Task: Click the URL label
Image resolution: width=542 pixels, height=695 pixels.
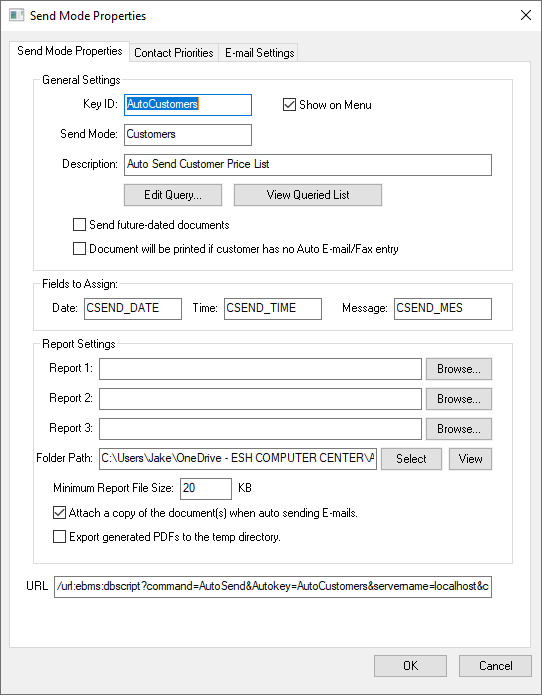Action: 37,586
